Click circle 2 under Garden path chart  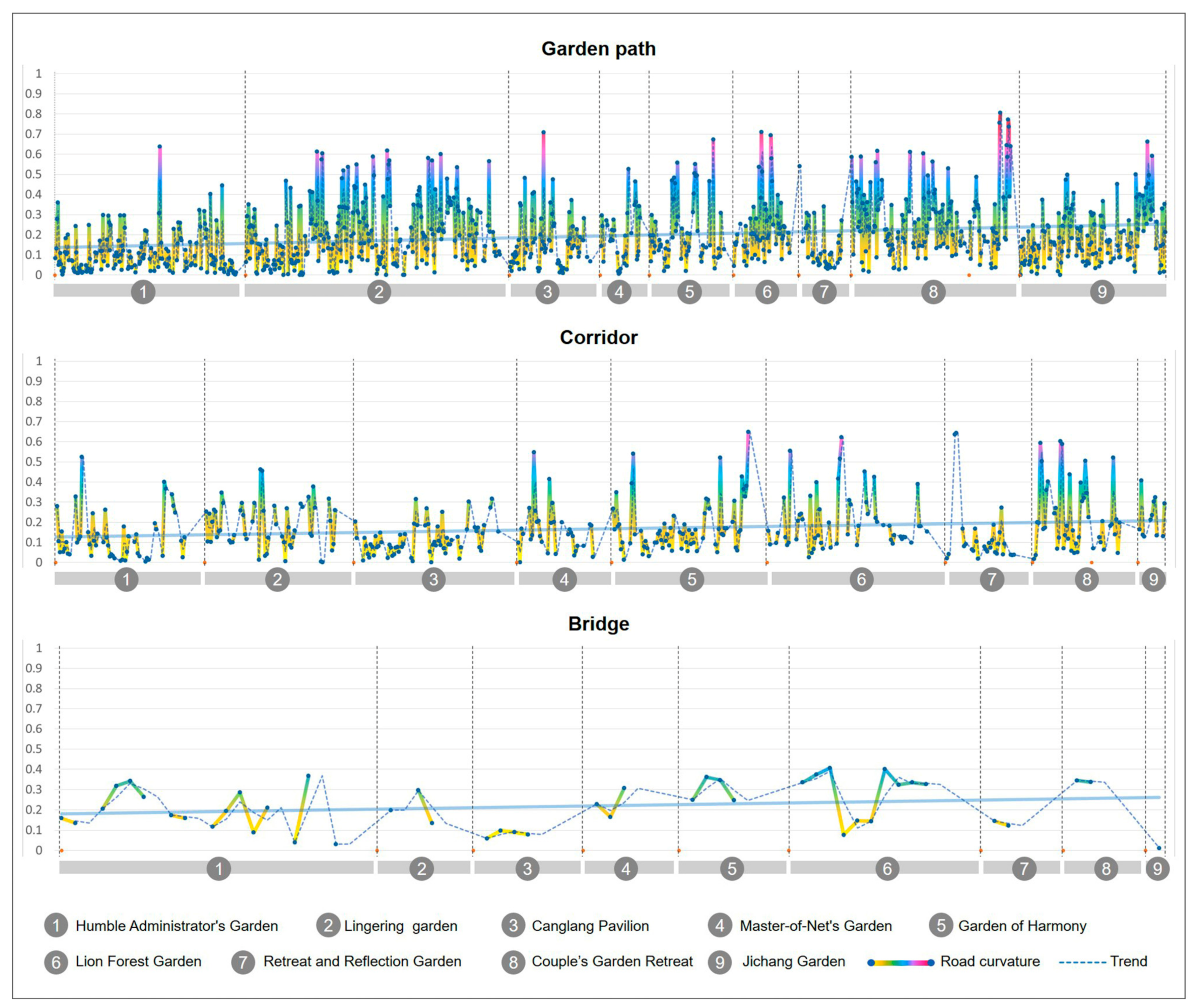coord(379,292)
